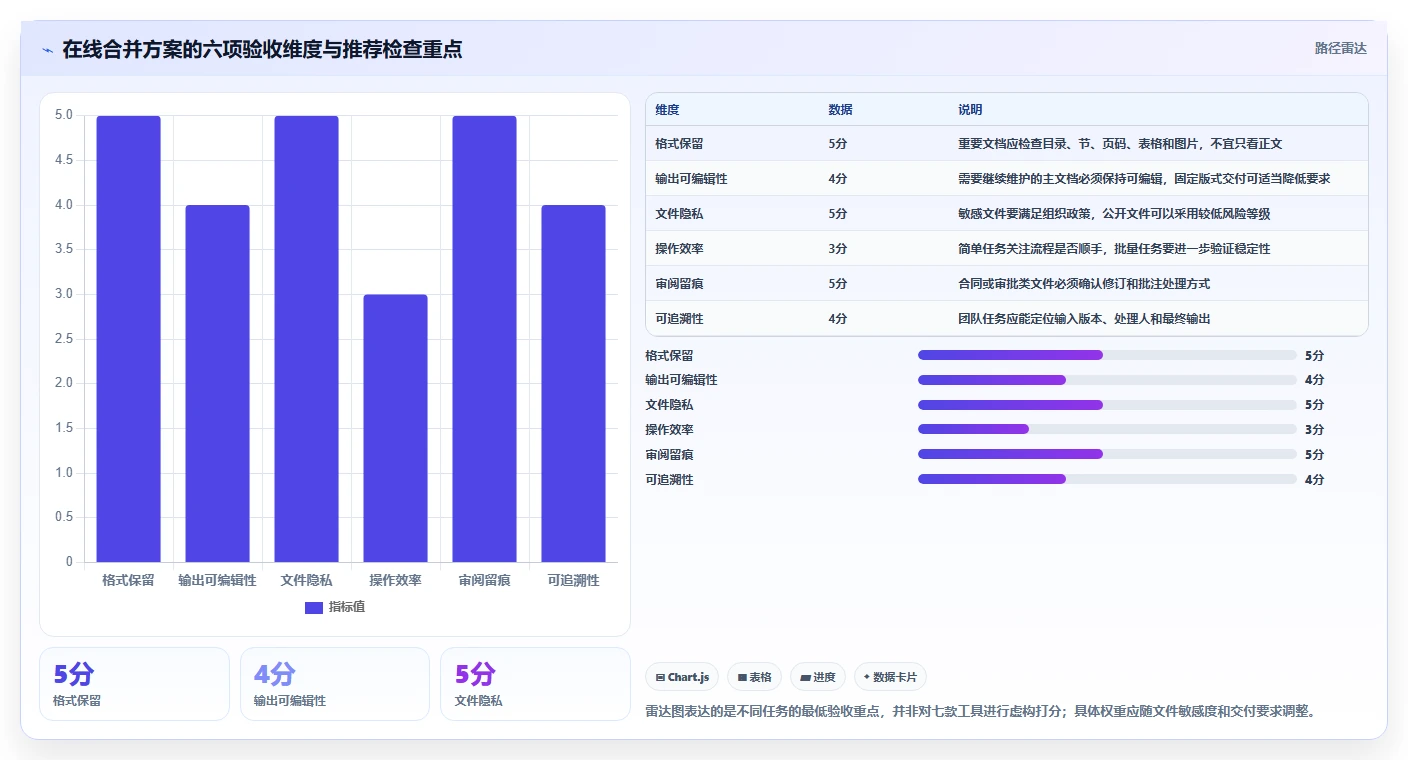Select the 审阅留痕 table row label
Image resolution: width=1408 pixels, height=760 pixels.
point(679,284)
